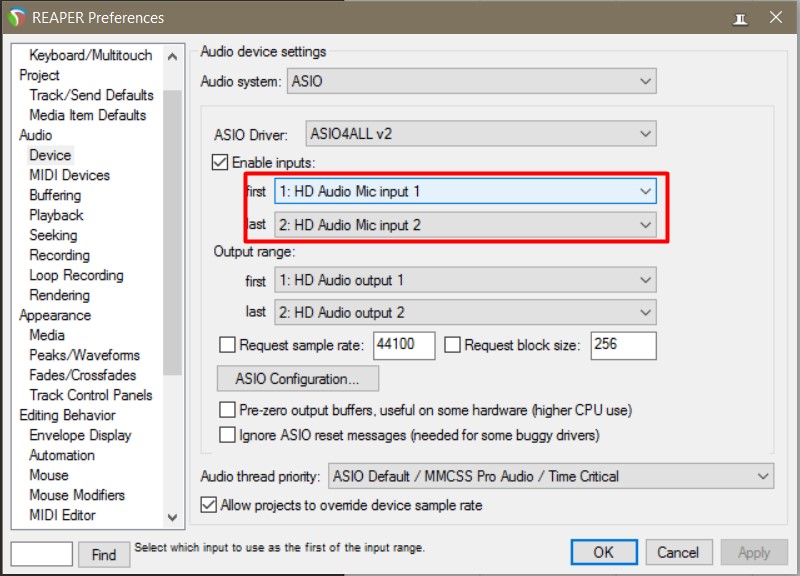The height and width of the screenshot is (576, 800).
Task: Click the preferences search text box
Action: (42, 553)
